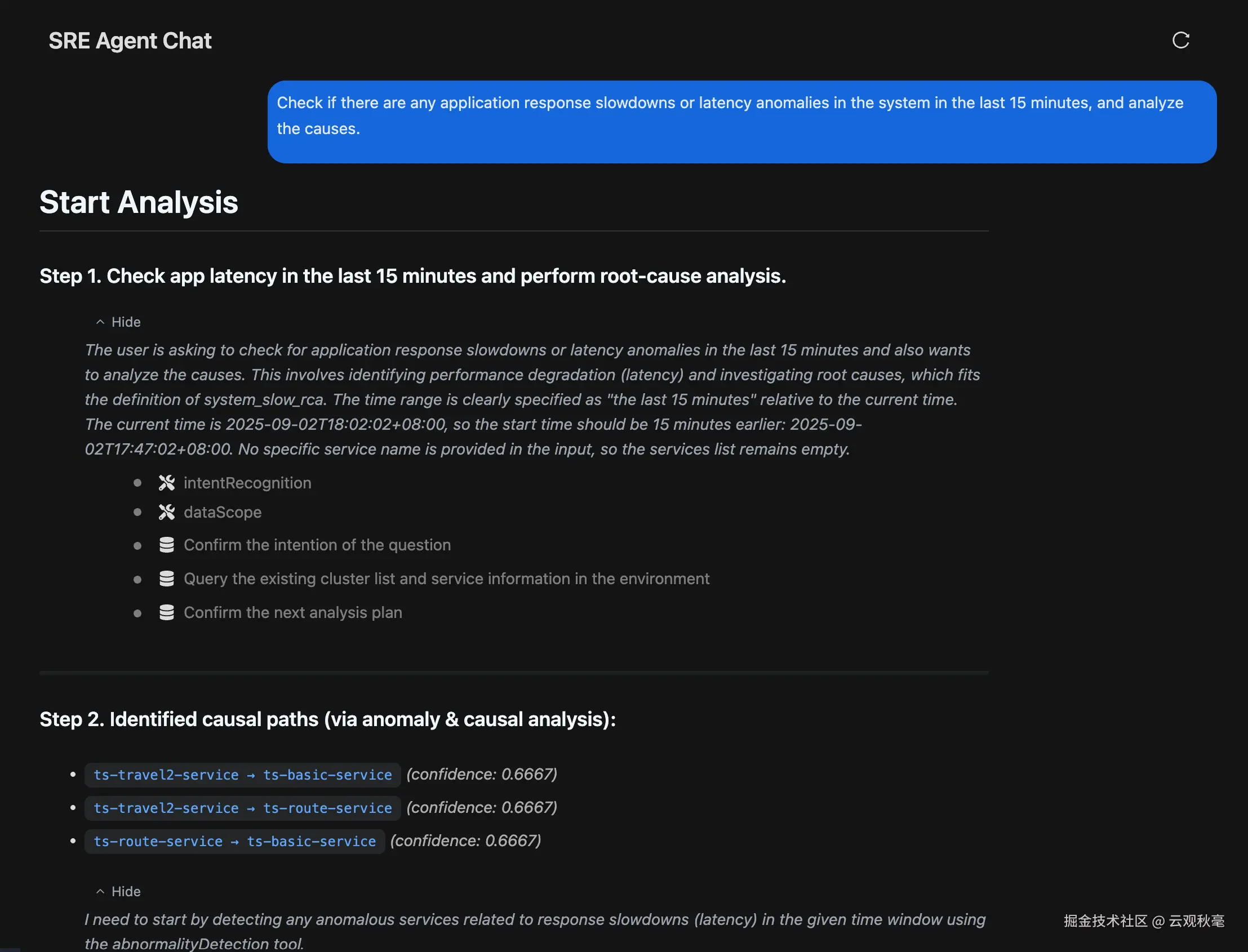Viewport: 1248px width, 952px height.
Task: Click the intentRecognition tool icon
Action: (167, 483)
